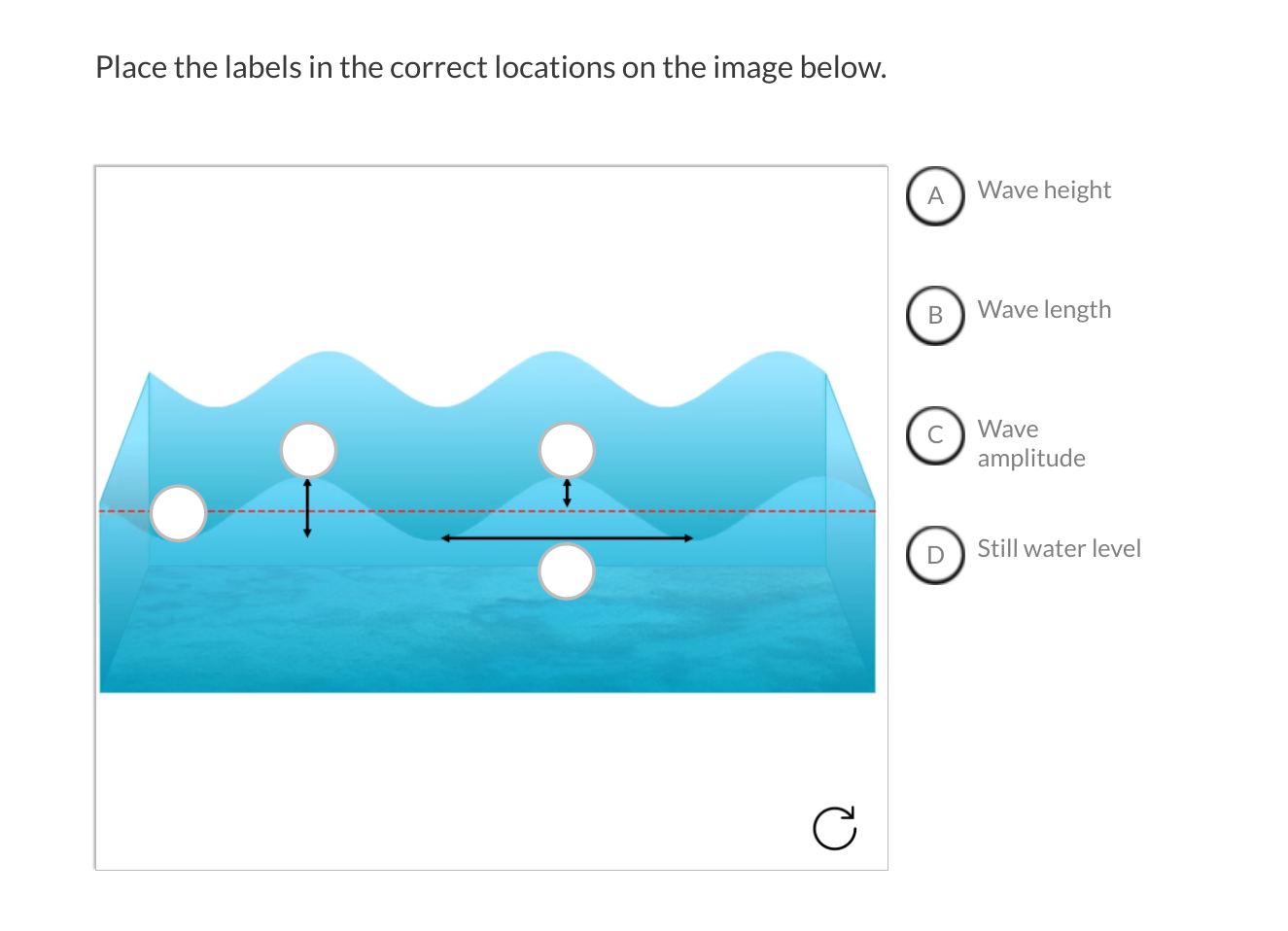The width and height of the screenshot is (1288, 931).
Task: Click the drop target above the long vertical arrow
Action: pos(308,450)
